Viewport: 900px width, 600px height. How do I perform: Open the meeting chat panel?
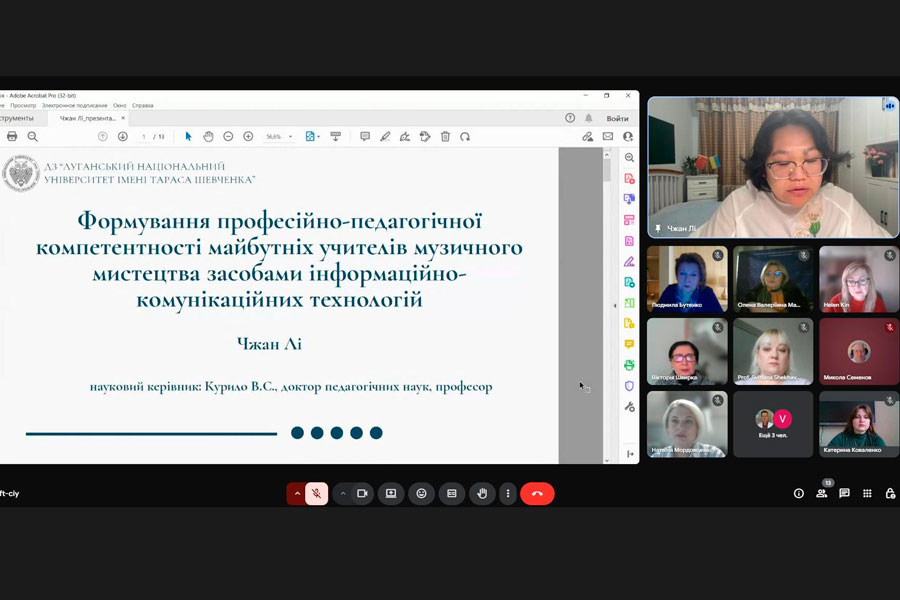click(x=844, y=493)
